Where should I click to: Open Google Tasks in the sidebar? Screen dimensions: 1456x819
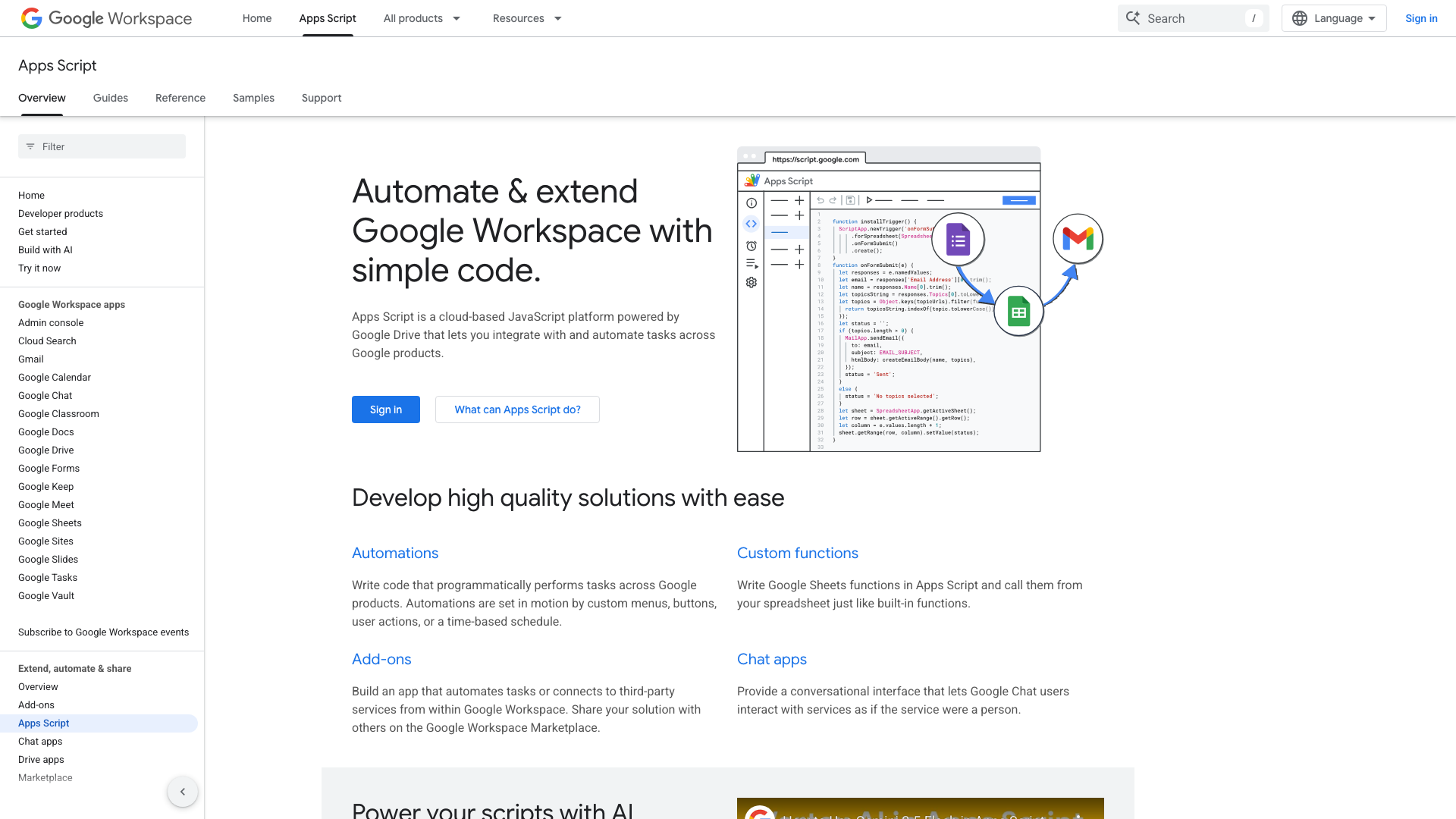[48, 577]
